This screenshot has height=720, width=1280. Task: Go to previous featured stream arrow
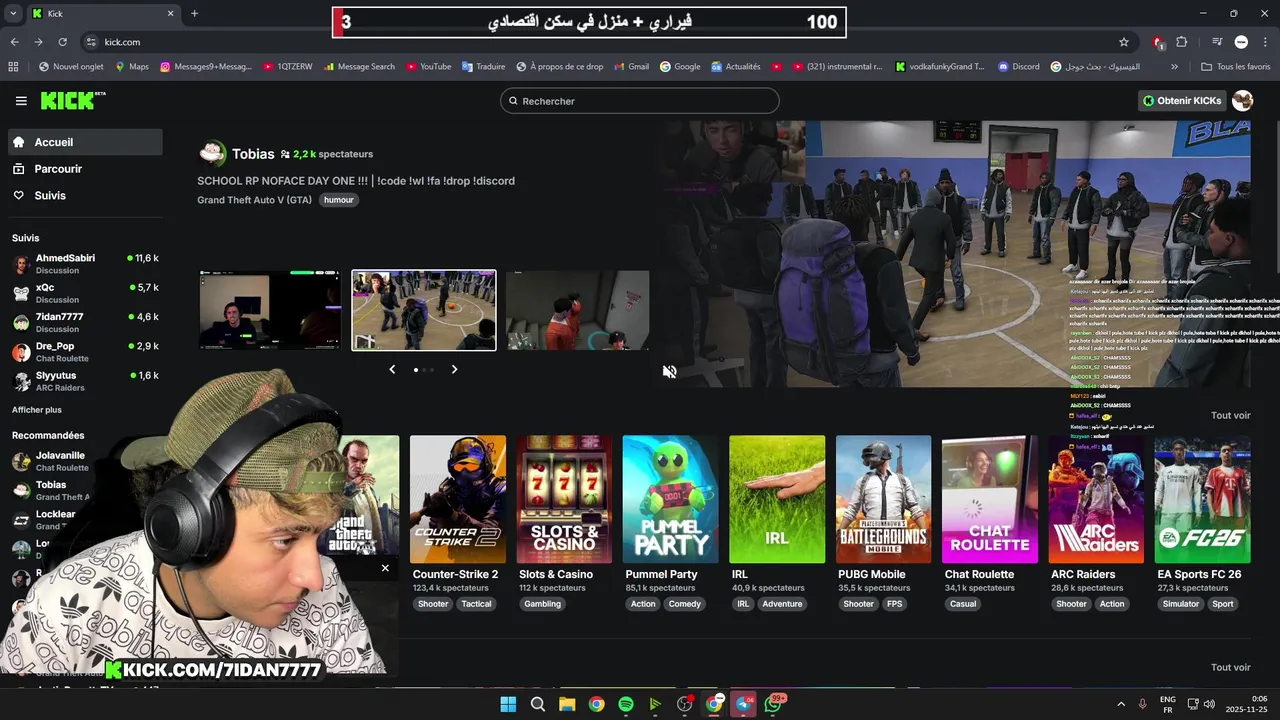pyautogui.click(x=392, y=369)
